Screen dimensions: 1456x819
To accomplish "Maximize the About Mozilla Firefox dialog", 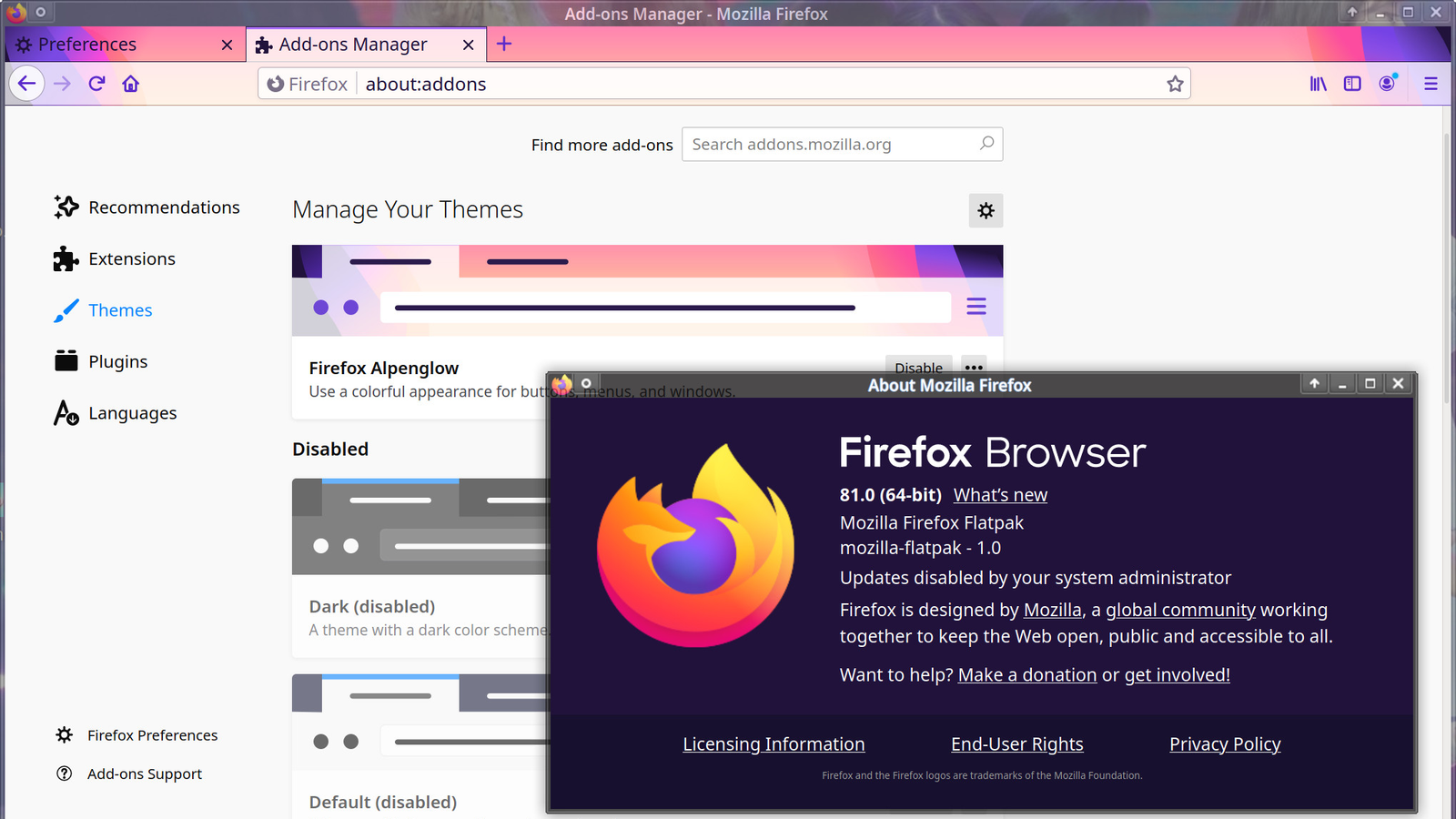I will point(1370,383).
